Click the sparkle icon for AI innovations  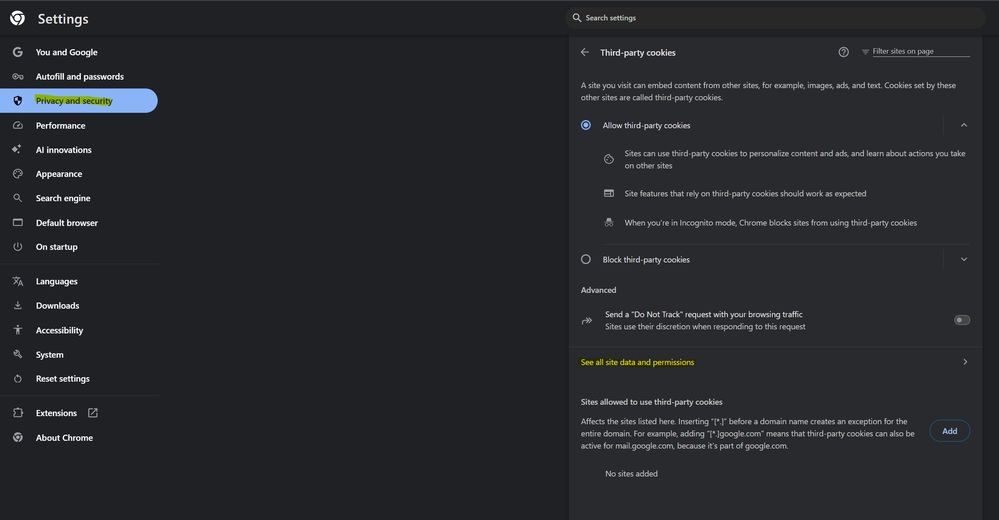17,150
